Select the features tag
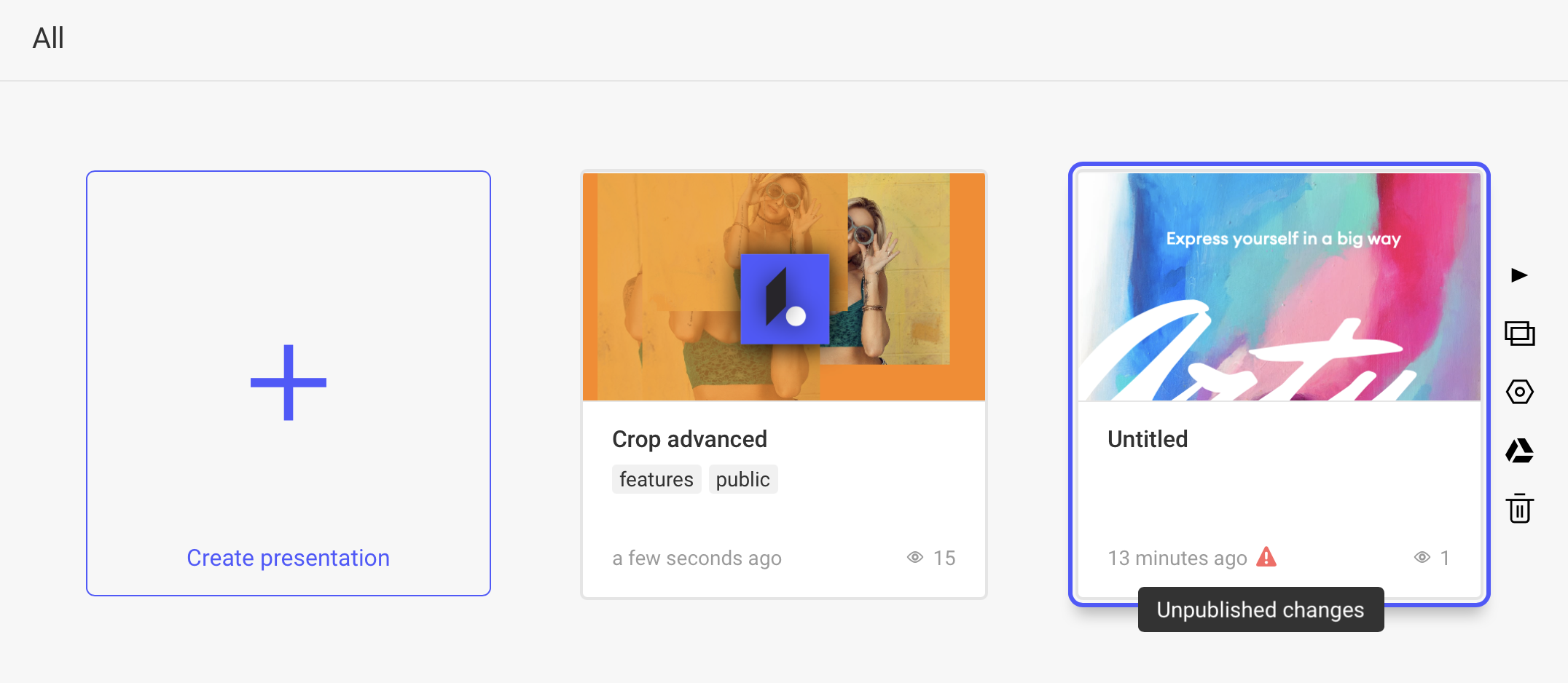1568x683 pixels. (656, 479)
